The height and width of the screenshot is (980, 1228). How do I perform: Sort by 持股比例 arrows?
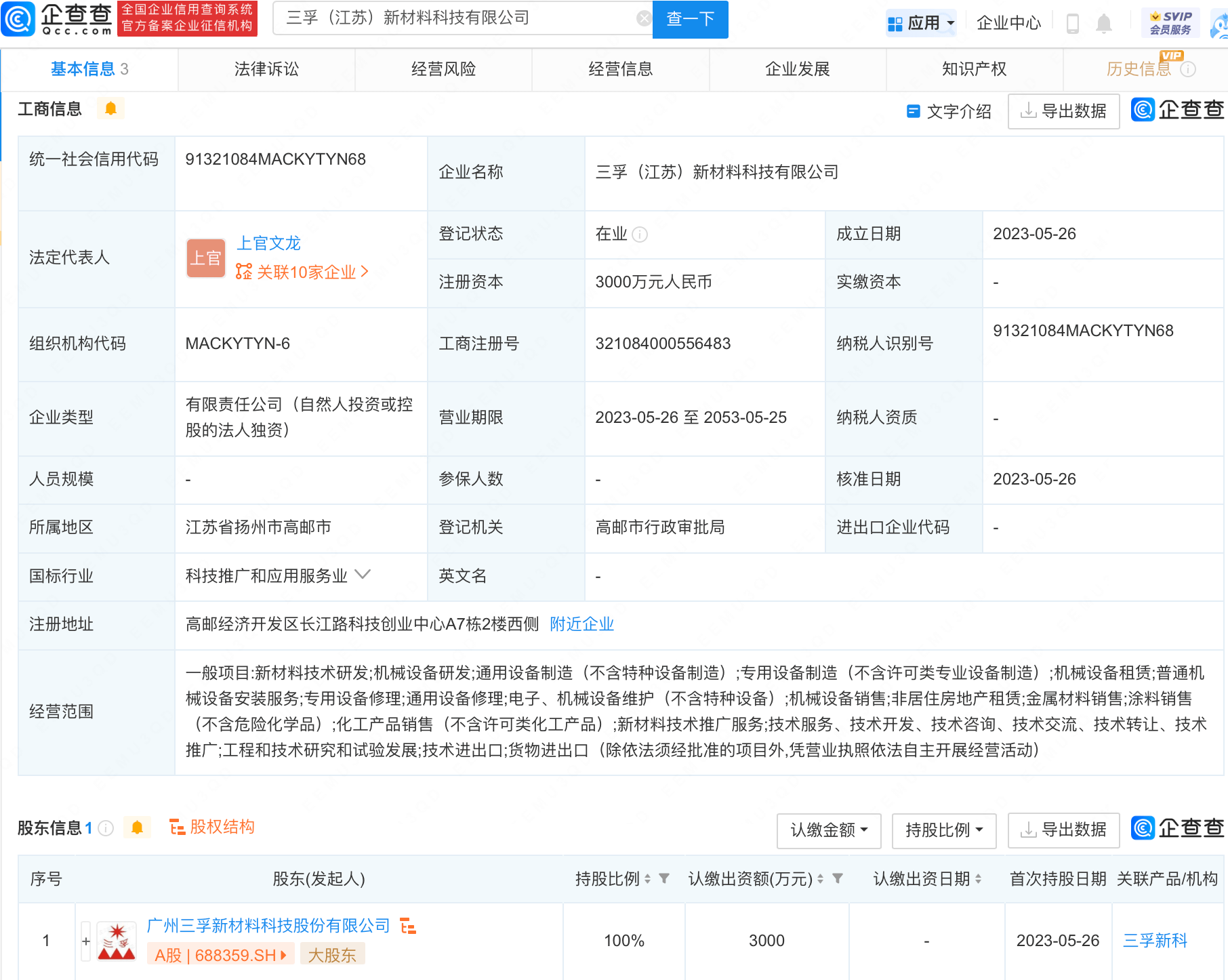[x=647, y=879]
